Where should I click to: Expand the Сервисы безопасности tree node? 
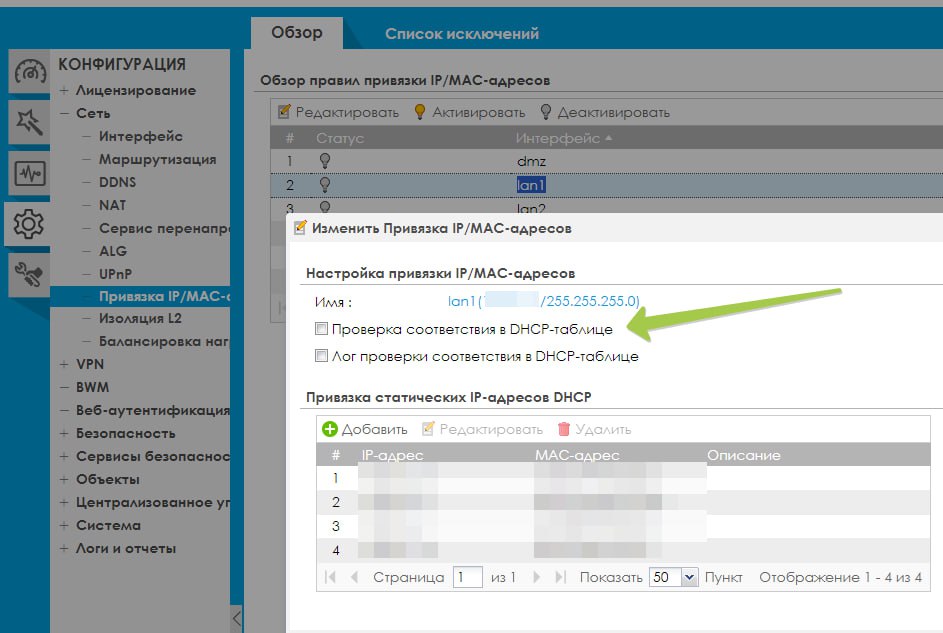(x=64, y=456)
